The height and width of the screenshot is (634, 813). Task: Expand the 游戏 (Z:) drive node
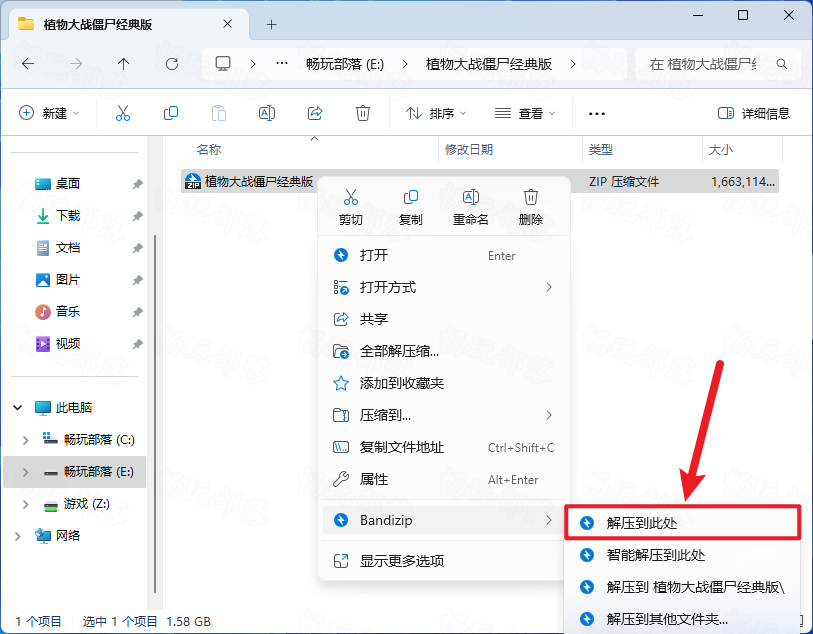pyautogui.click(x=25, y=504)
